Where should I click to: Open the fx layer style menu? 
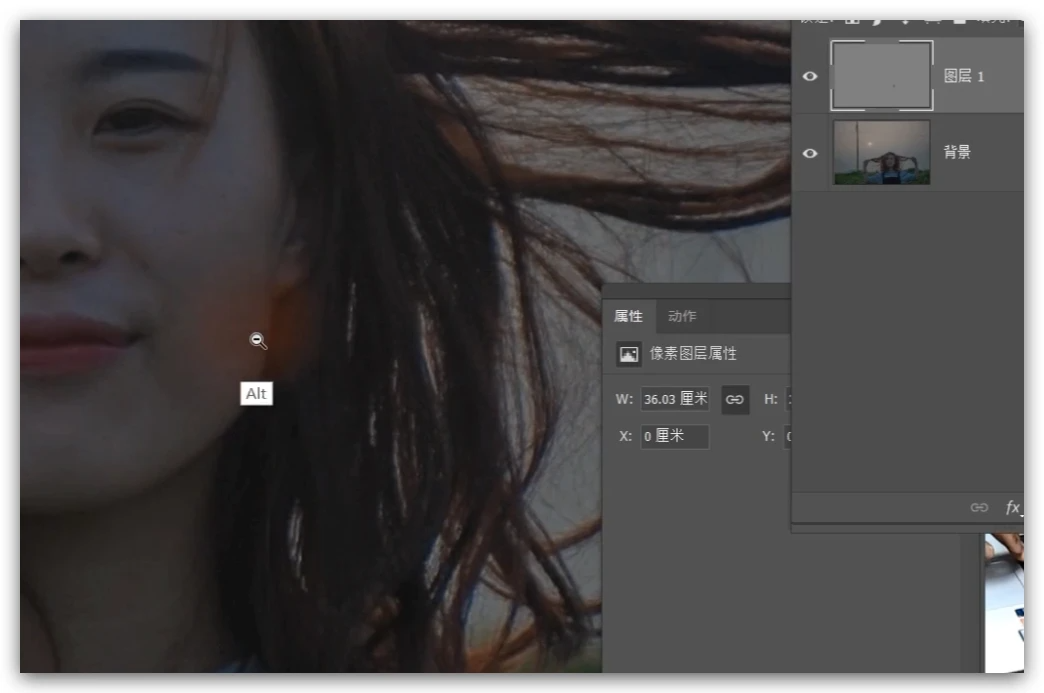point(1012,508)
